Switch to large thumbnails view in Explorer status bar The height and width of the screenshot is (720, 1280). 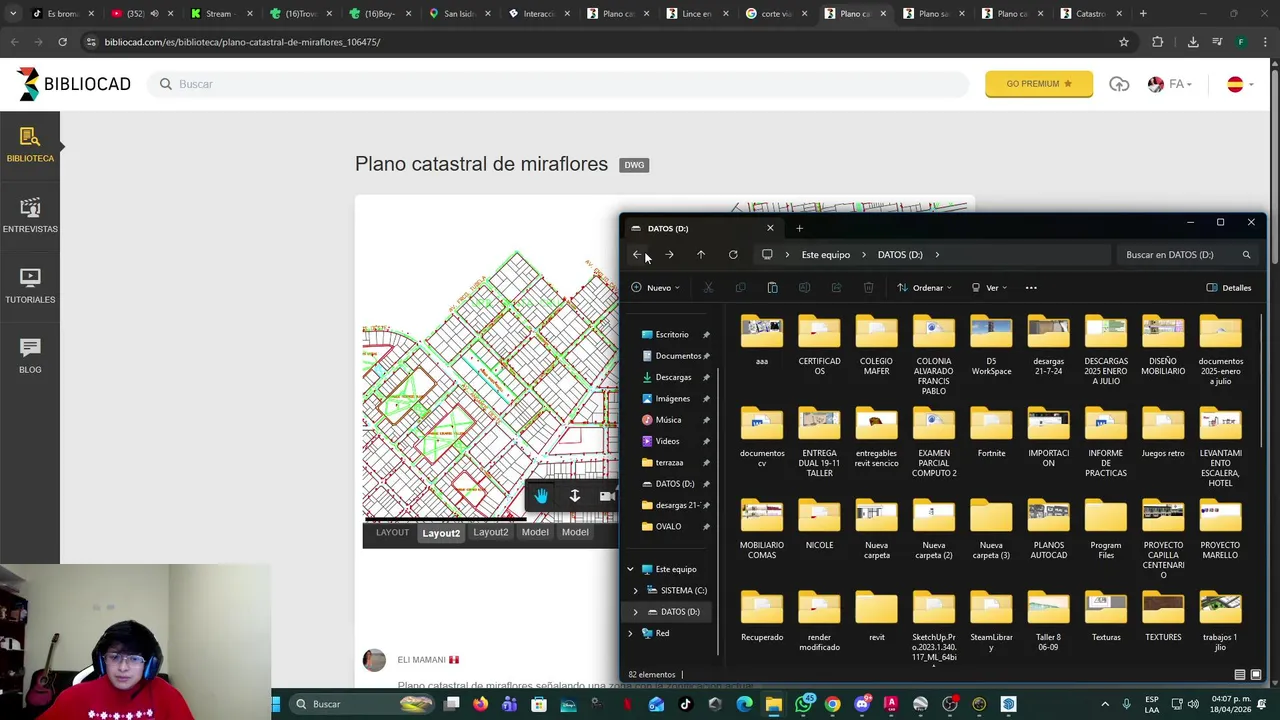click(1256, 675)
